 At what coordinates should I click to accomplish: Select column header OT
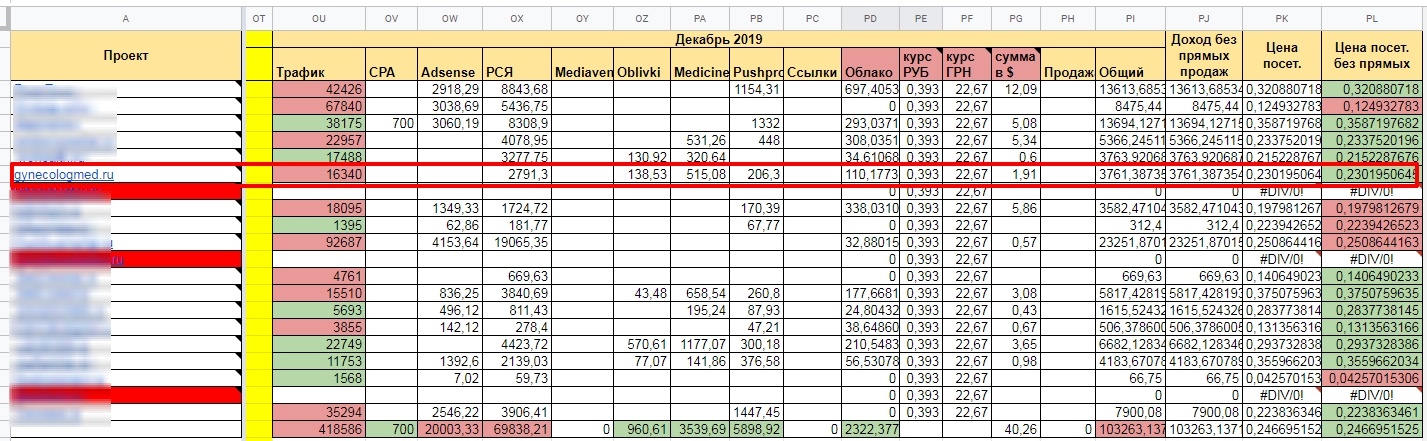(259, 19)
